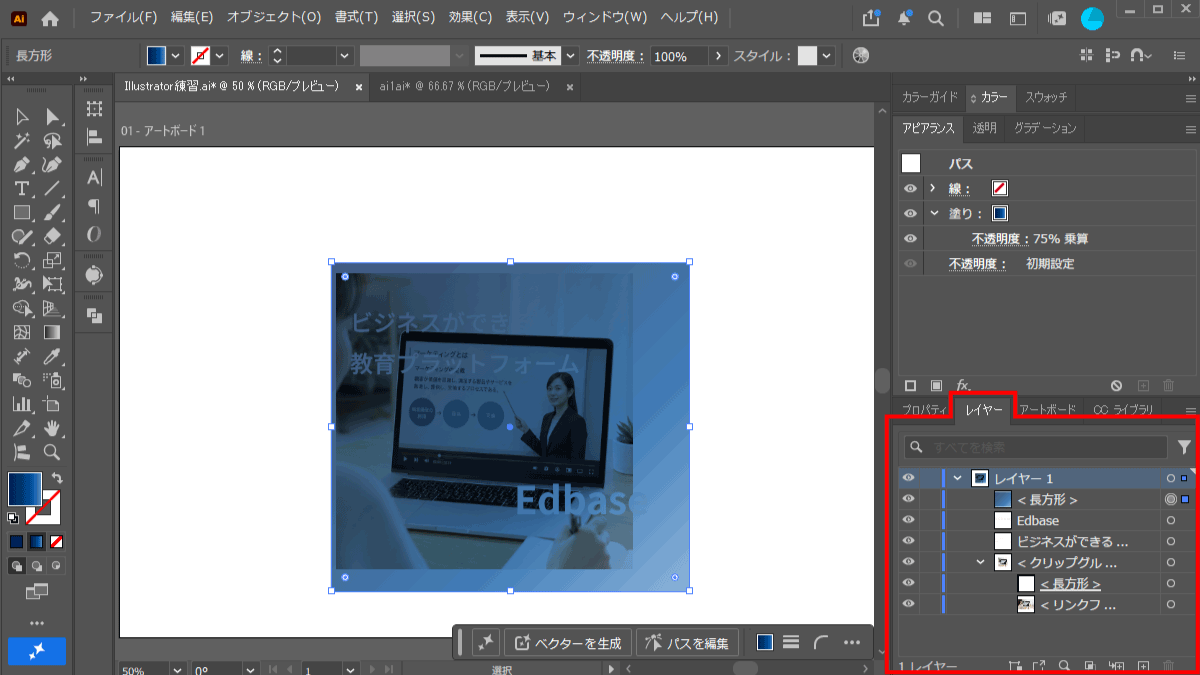
Task: Open the 50% zoom level dropdown
Action: pos(177,669)
